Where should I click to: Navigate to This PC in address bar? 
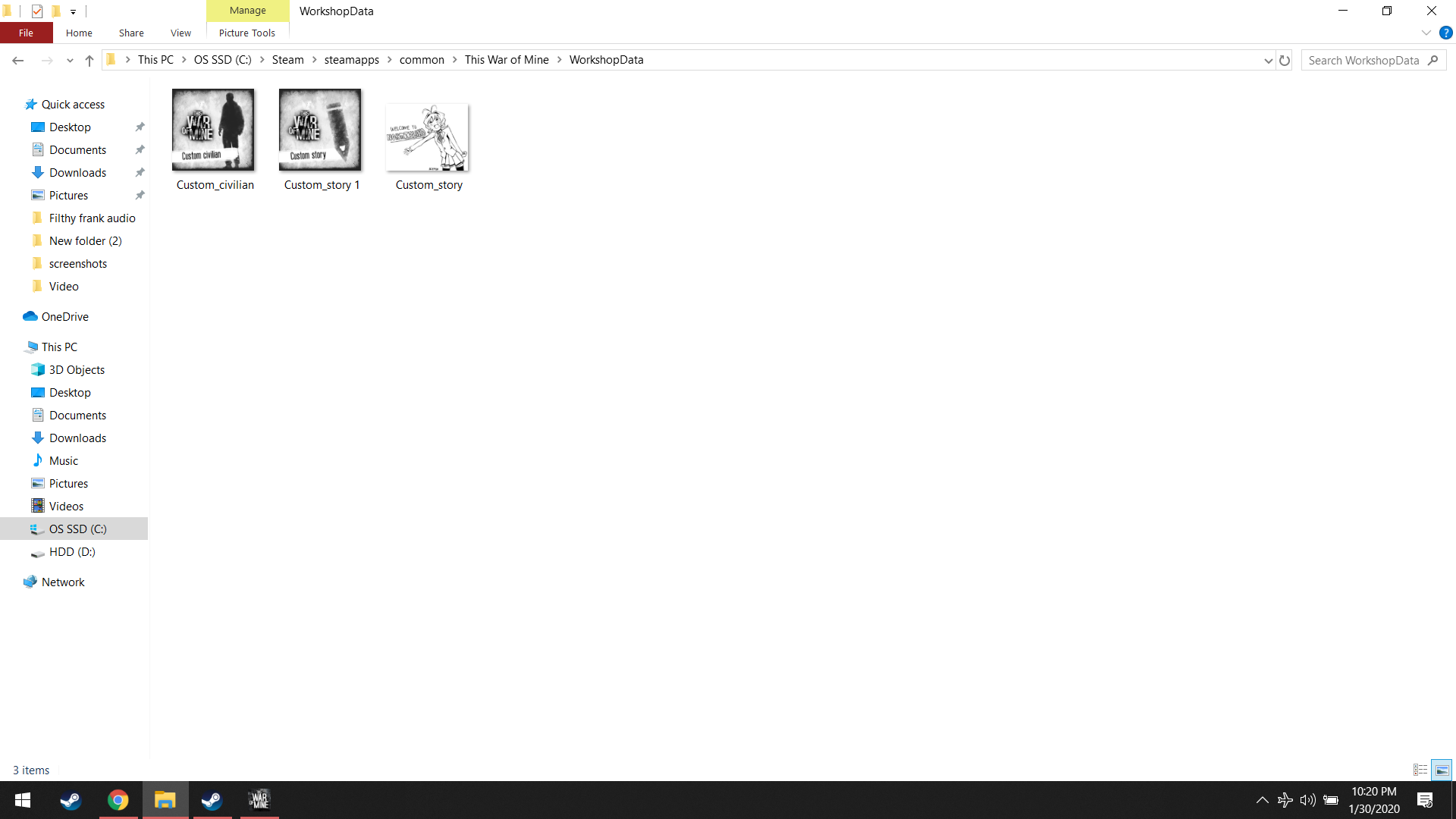point(155,60)
